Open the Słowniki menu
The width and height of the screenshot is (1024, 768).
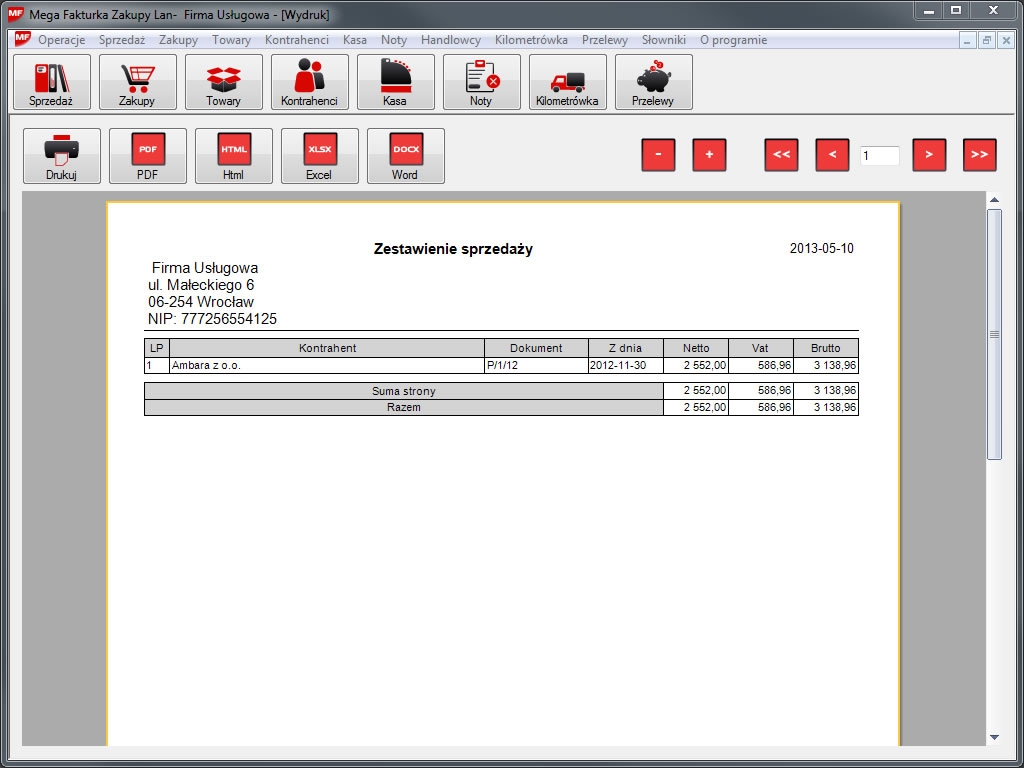(x=664, y=40)
